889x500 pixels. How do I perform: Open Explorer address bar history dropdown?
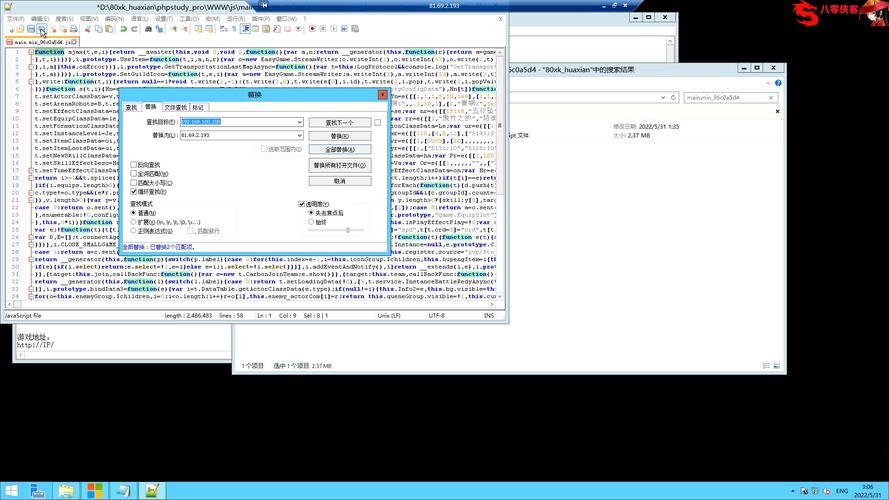pos(663,98)
